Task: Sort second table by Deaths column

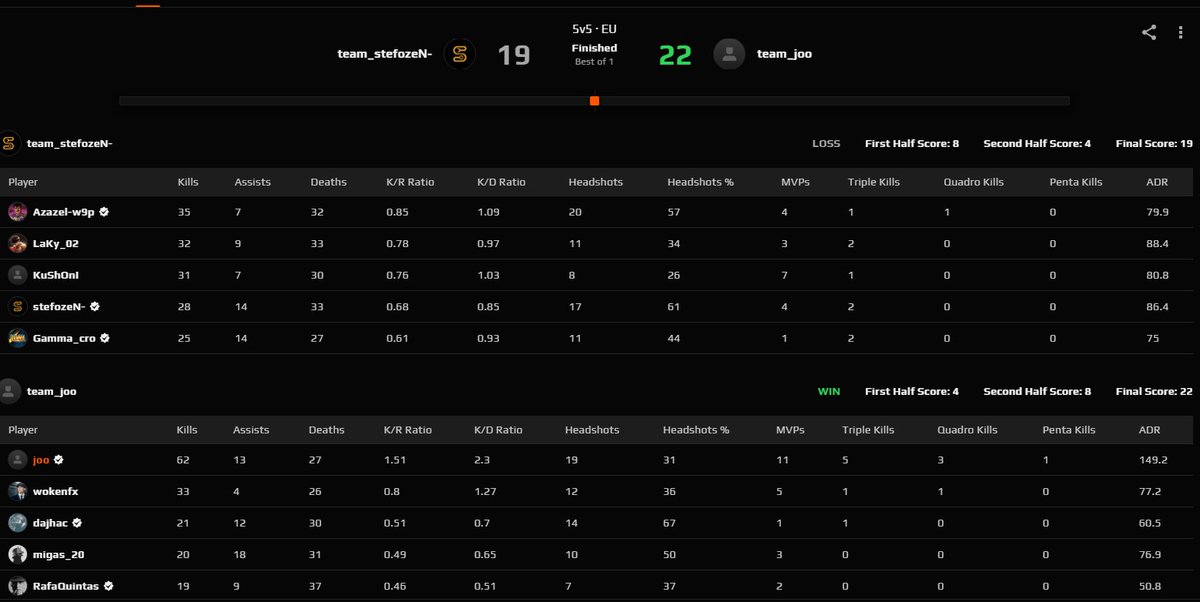Action: click(326, 430)
